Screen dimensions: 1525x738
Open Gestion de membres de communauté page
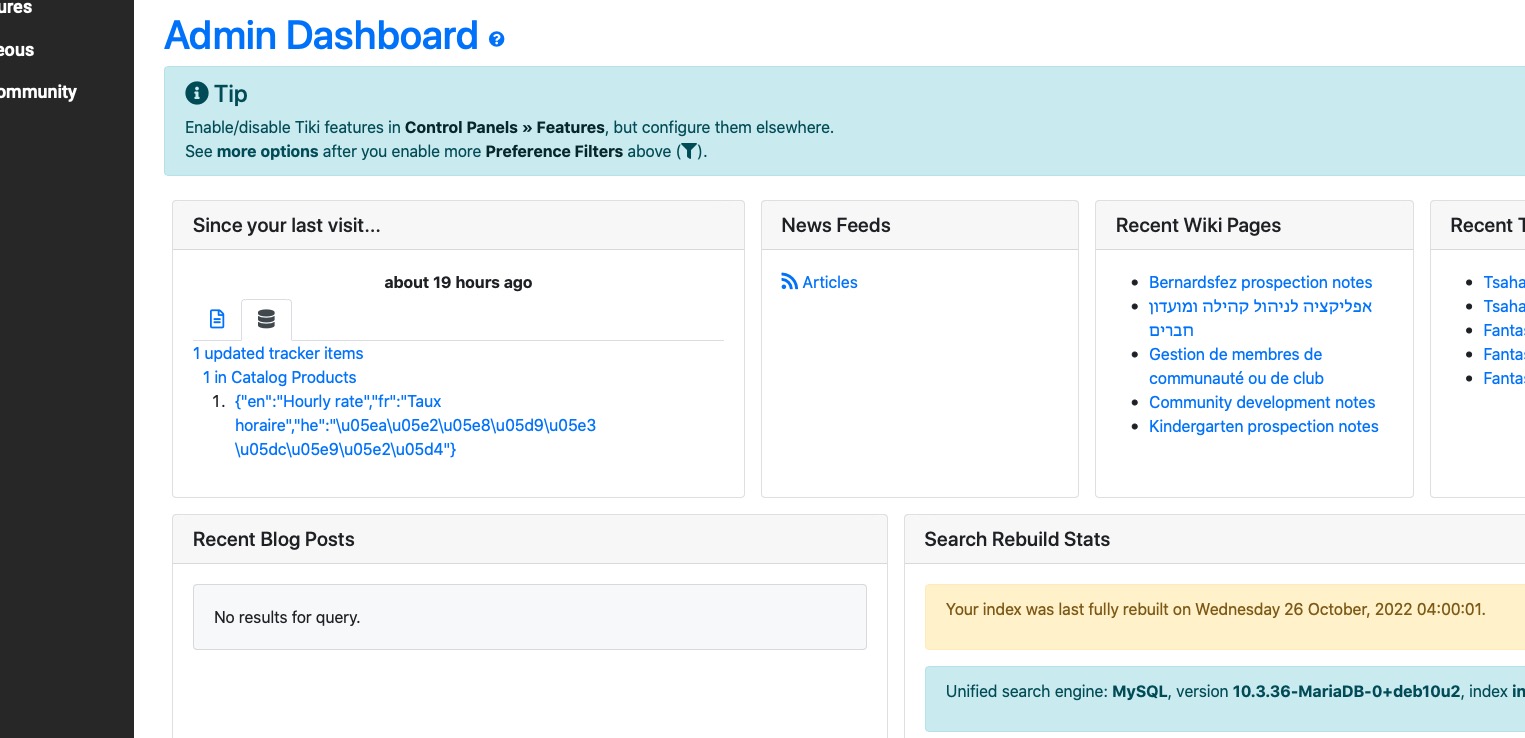1236,366
